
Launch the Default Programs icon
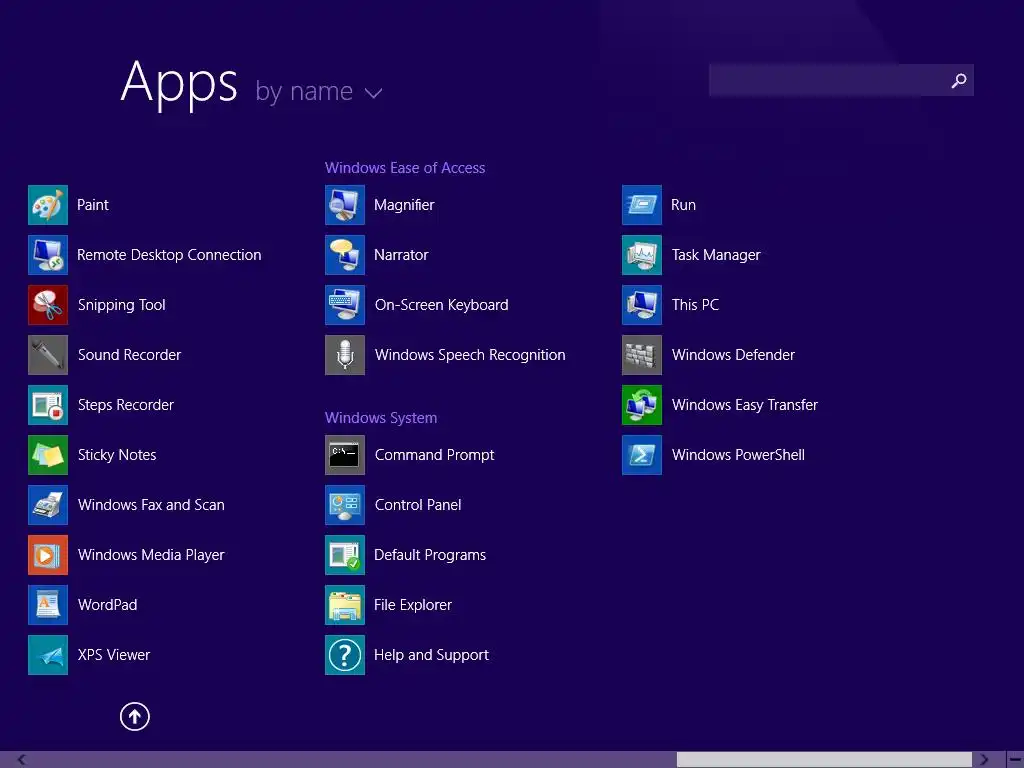pos(345,554)
